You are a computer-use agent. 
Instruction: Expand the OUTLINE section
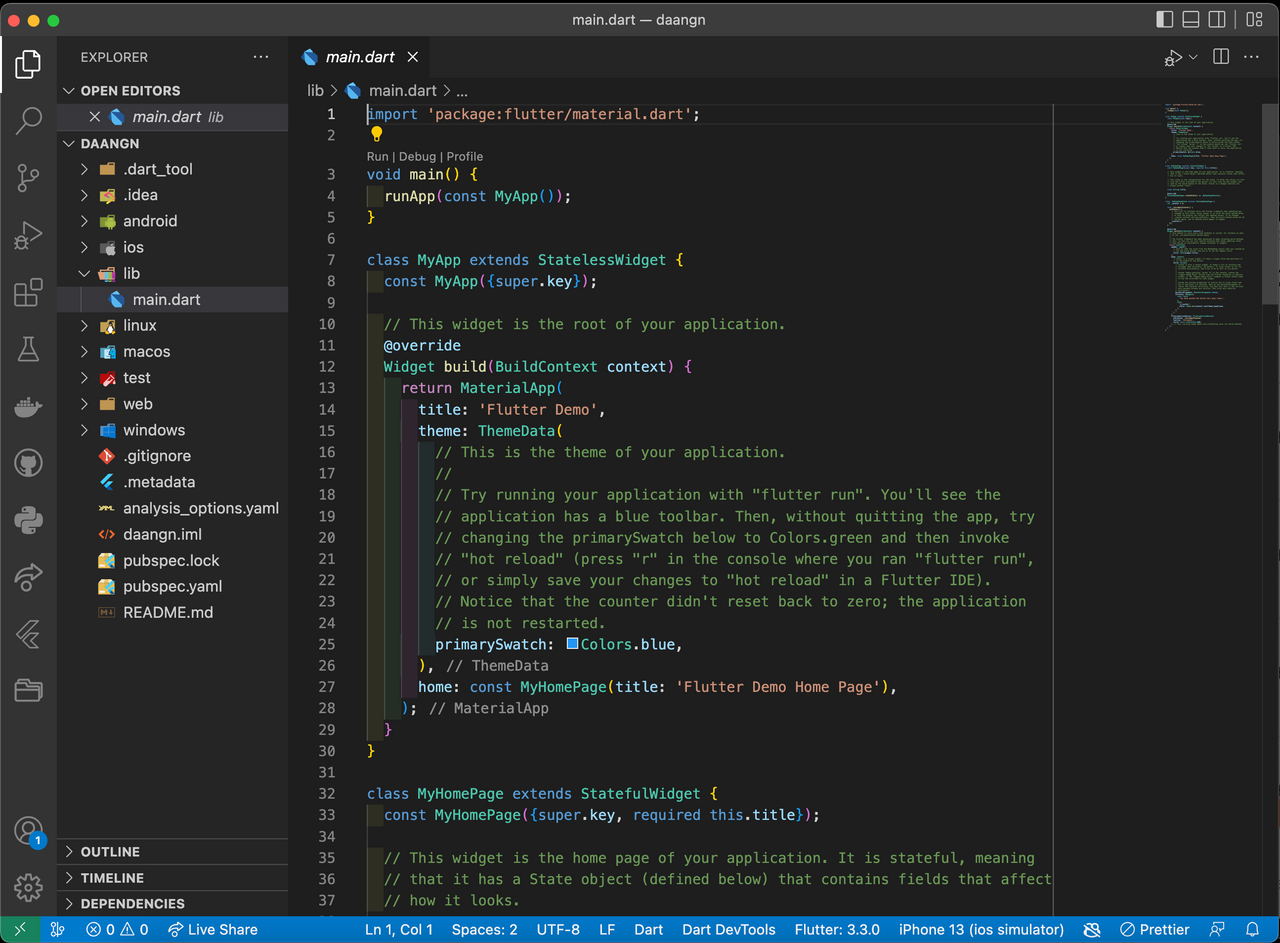(172, 852)
